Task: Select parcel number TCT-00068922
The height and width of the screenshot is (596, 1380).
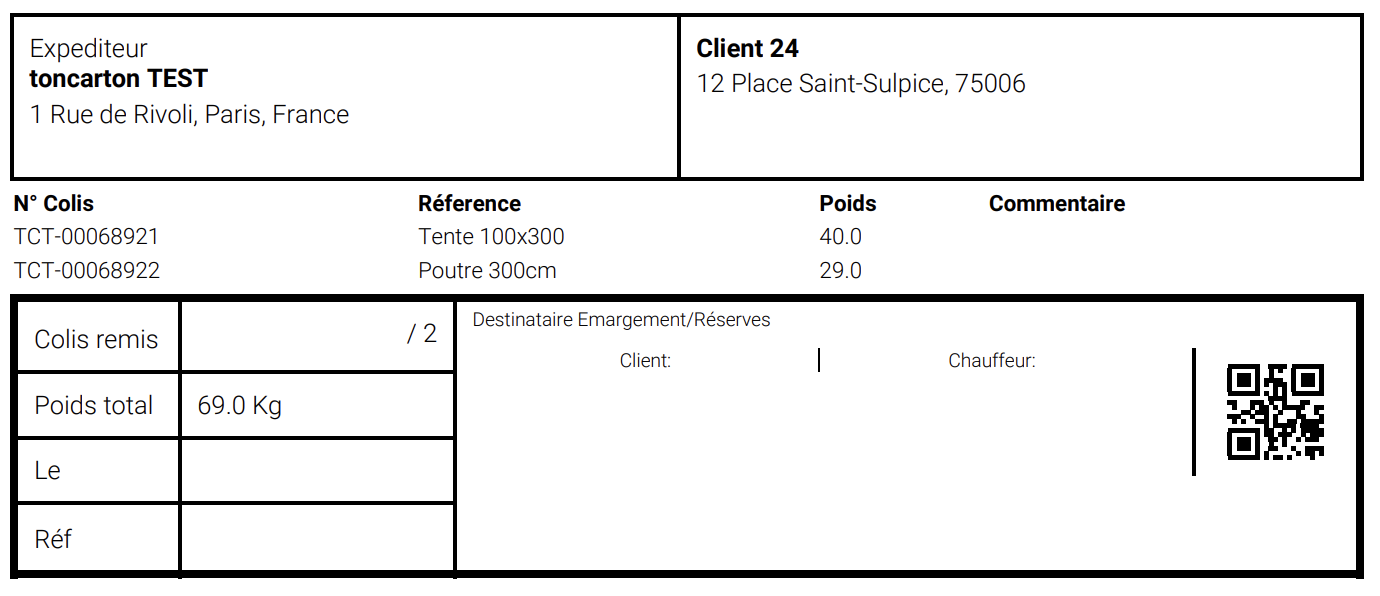Action: (86, 270)
